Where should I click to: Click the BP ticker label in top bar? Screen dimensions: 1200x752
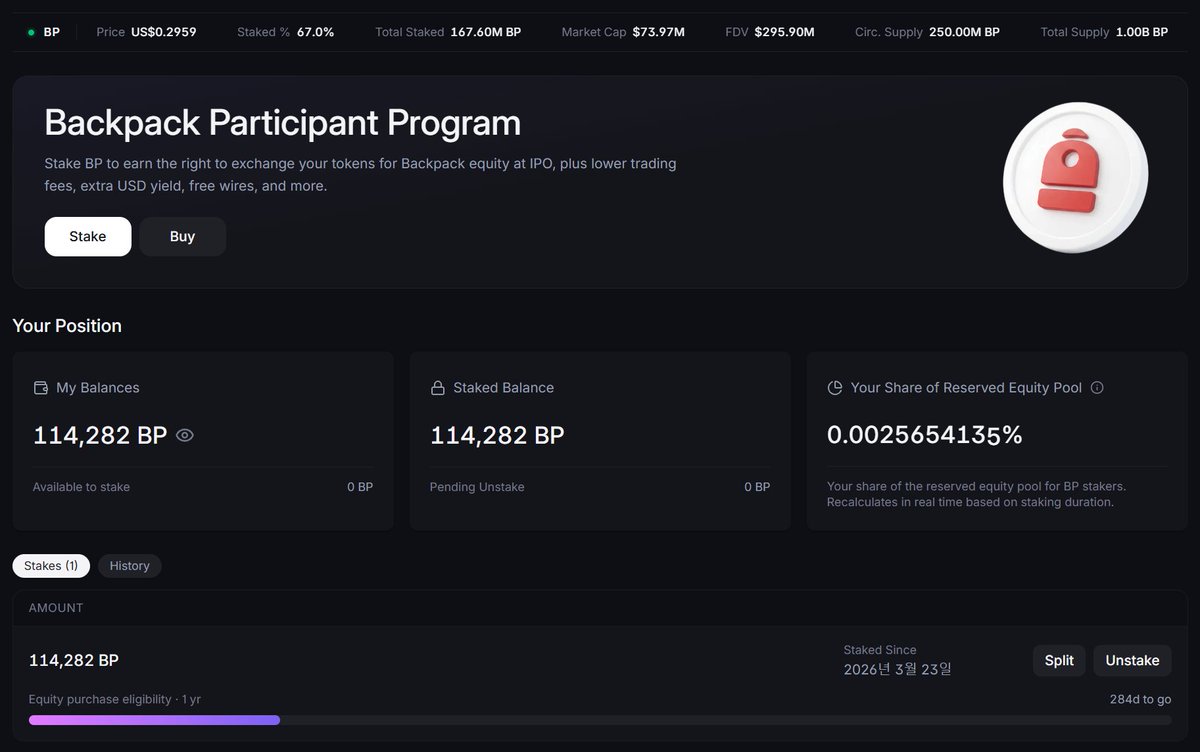(x=52, y=32)
